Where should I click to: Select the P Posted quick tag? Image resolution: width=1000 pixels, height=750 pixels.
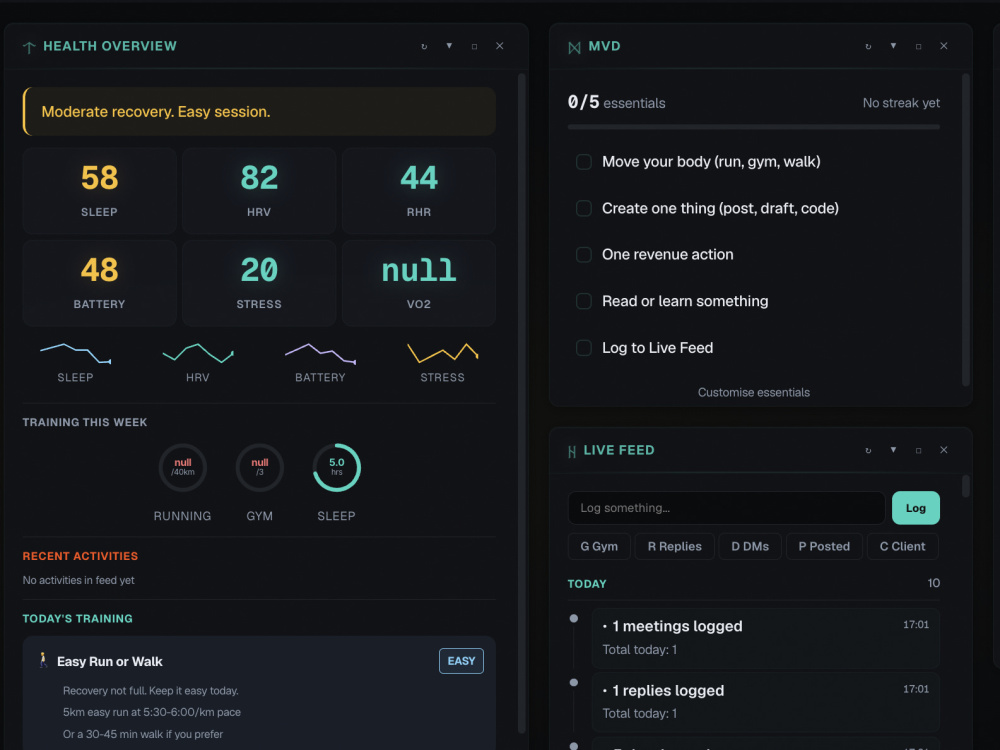[x=824, y=547]
